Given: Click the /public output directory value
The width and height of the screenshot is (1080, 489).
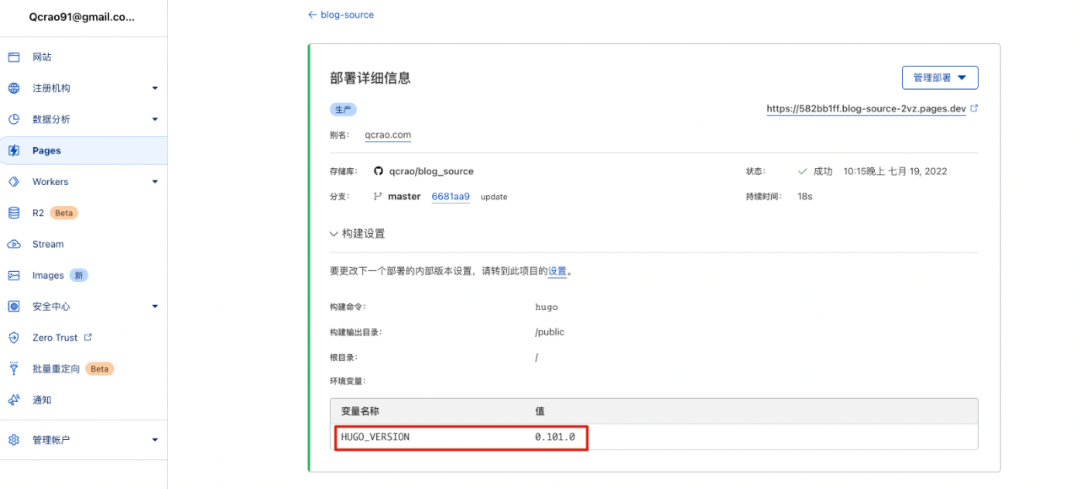Looking at the screenshot, I should (x=550, y=332).
